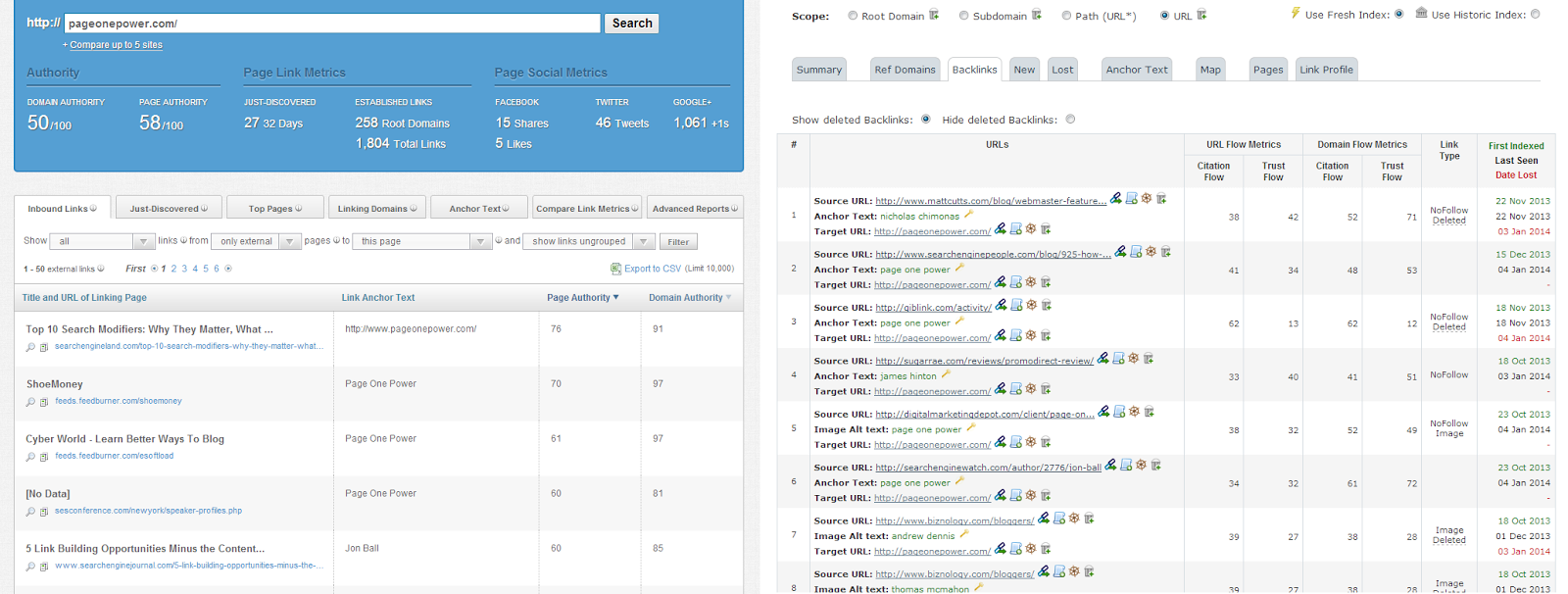Click the Excel icon beside Export to CSV
Screen dimensions: 1568x594
tap(615, 269)
